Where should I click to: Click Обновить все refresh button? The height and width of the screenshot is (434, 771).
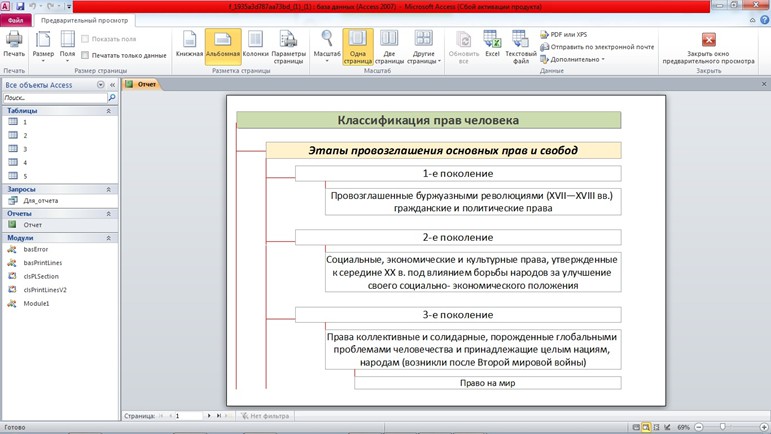point(464,47)
